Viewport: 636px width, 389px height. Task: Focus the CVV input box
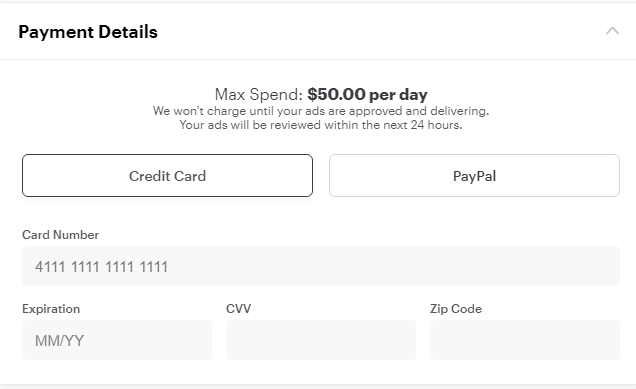pyautogui.click(x=321, y=340)
